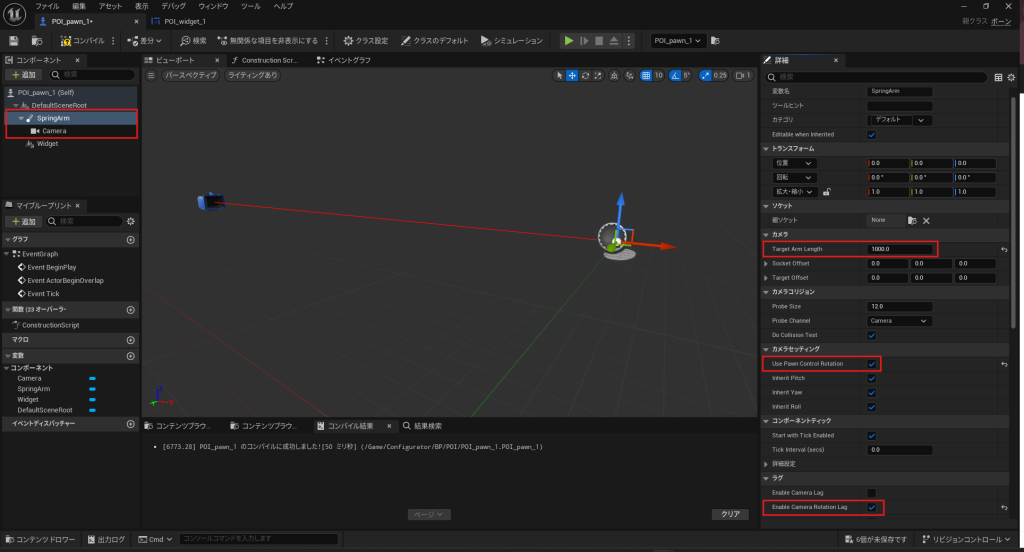This screenshot has width=1024, height=552.
Task: Click the scale lock icon in Transform
Action: click(827, 191)
